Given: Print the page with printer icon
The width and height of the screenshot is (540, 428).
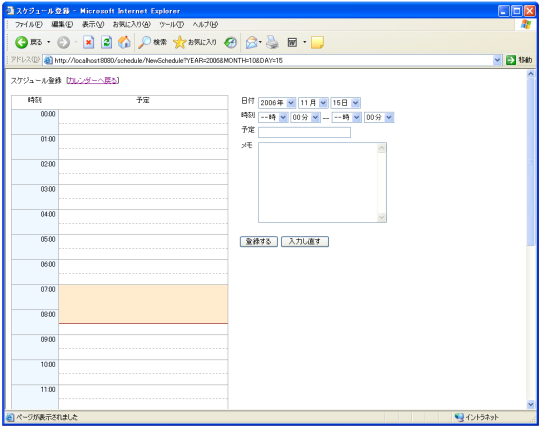Looking at the screenshot, I should [272, 42].
